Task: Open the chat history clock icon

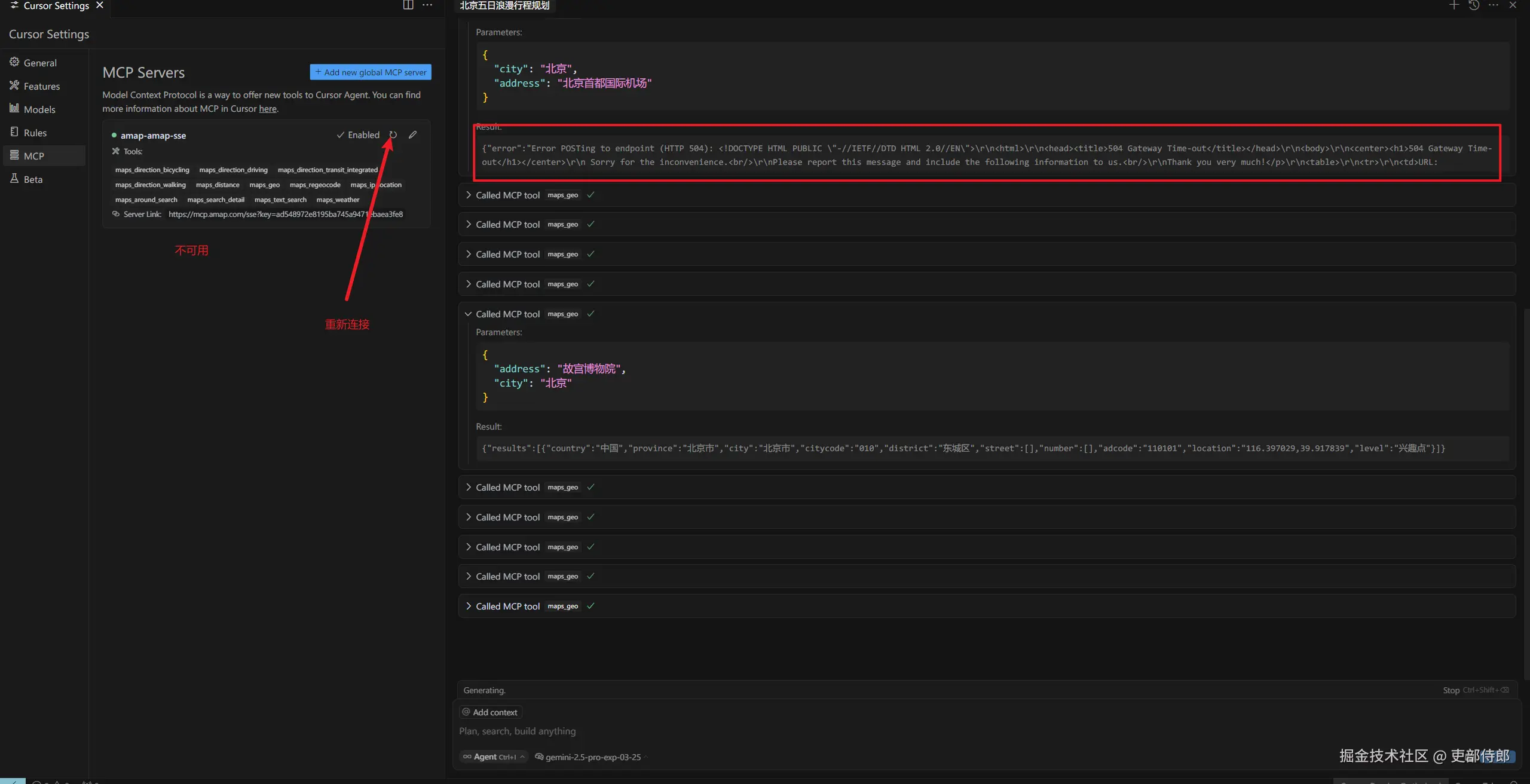Action: click(x=1474, y=5)
